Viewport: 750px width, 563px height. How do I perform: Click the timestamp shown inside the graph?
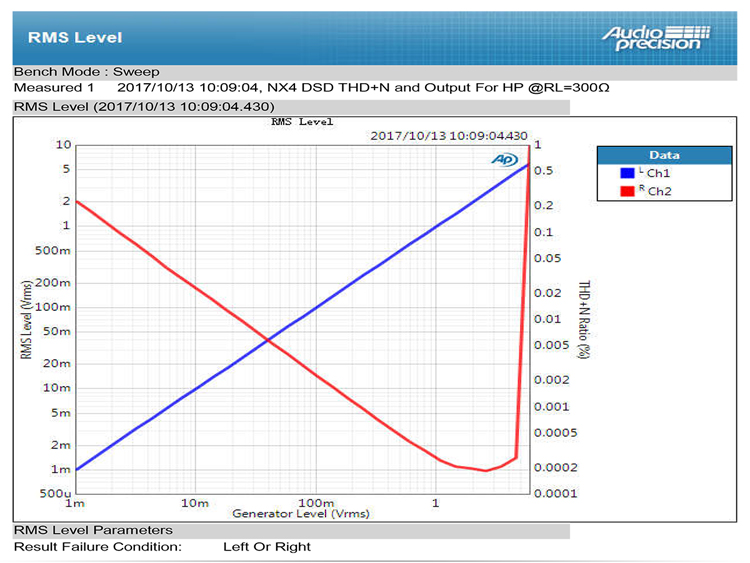(x=448, y=134)
